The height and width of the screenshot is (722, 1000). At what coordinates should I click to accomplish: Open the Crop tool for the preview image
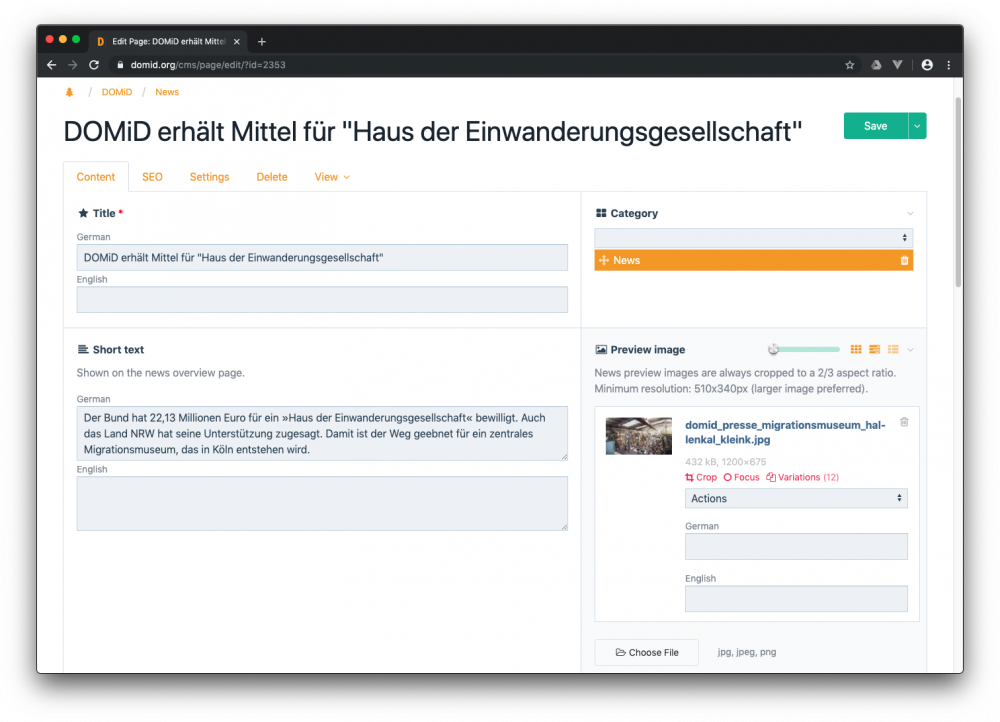700,477
